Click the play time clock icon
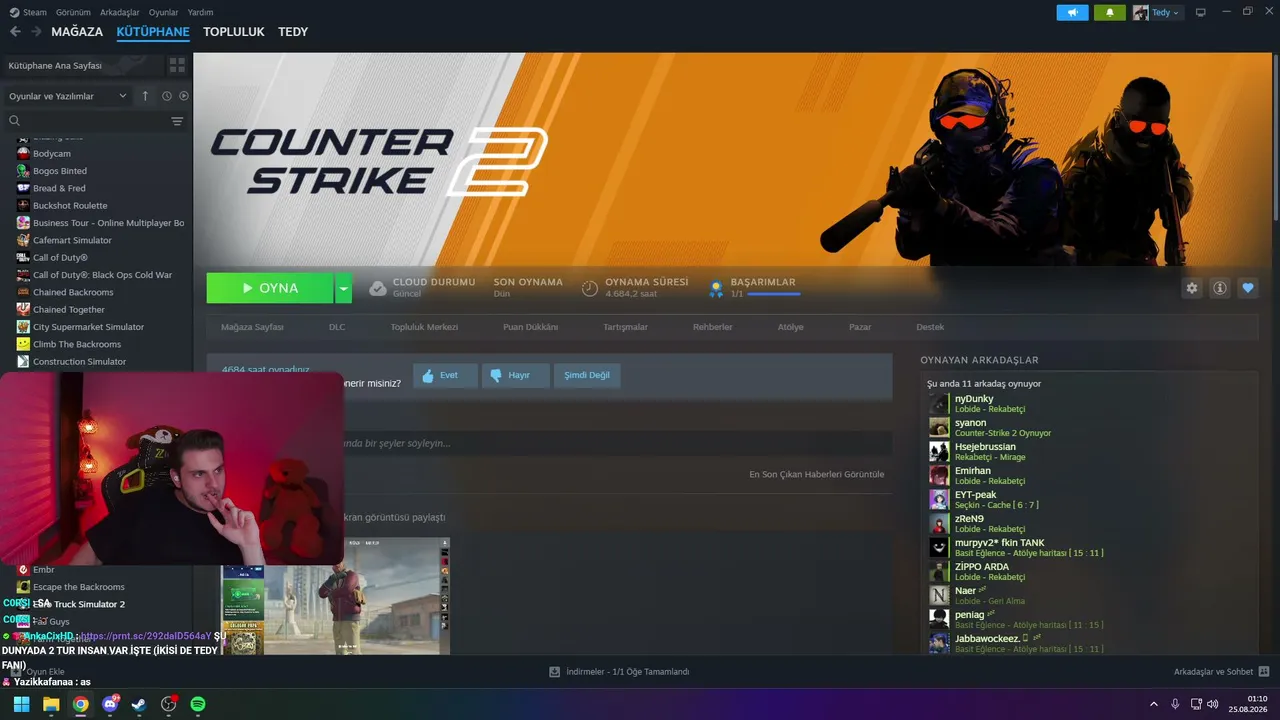 (590, 288)
